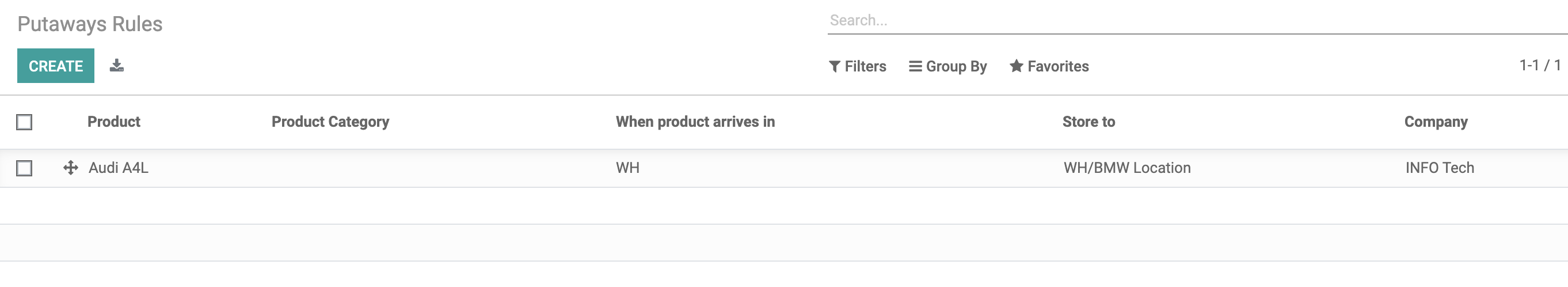This screenshot has width=1568, height=287.
Task: Click the export download icon
Action: [117, 66]
